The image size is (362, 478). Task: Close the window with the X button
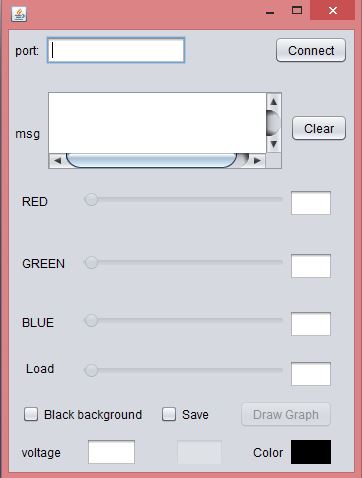[333, 10]
